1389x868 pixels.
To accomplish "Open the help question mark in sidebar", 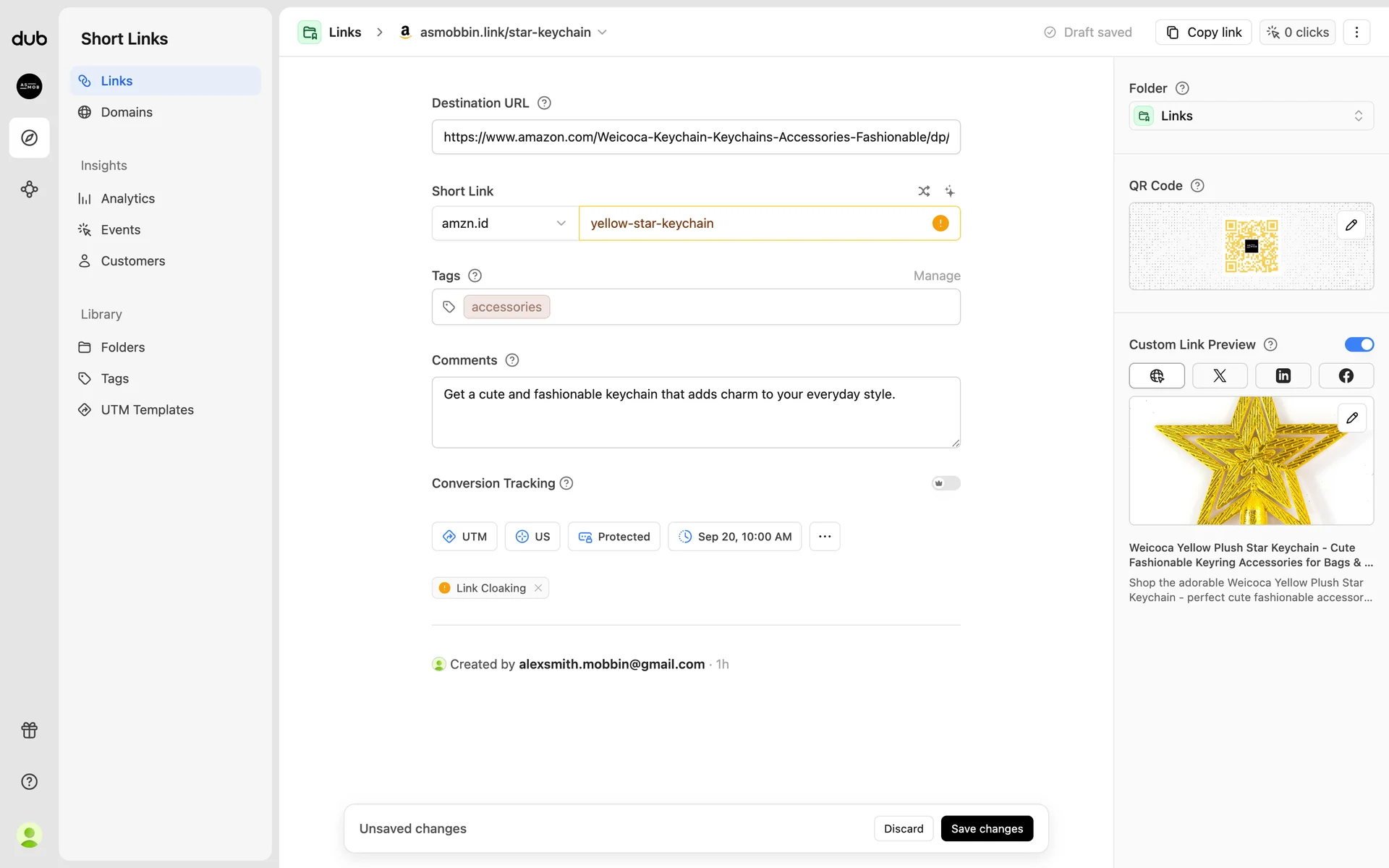I will (x=30, y=782).
